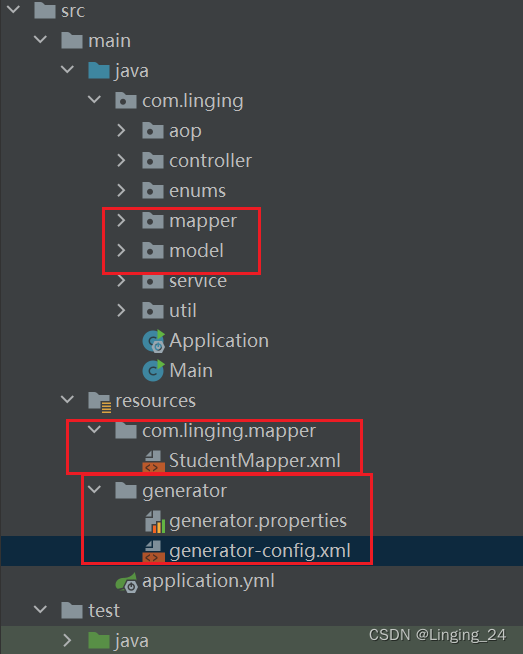Image resolution: width=523 pixels, height=654 pixels.
Task: Click the StudentMapper.xml file icon
Action: 153,461
